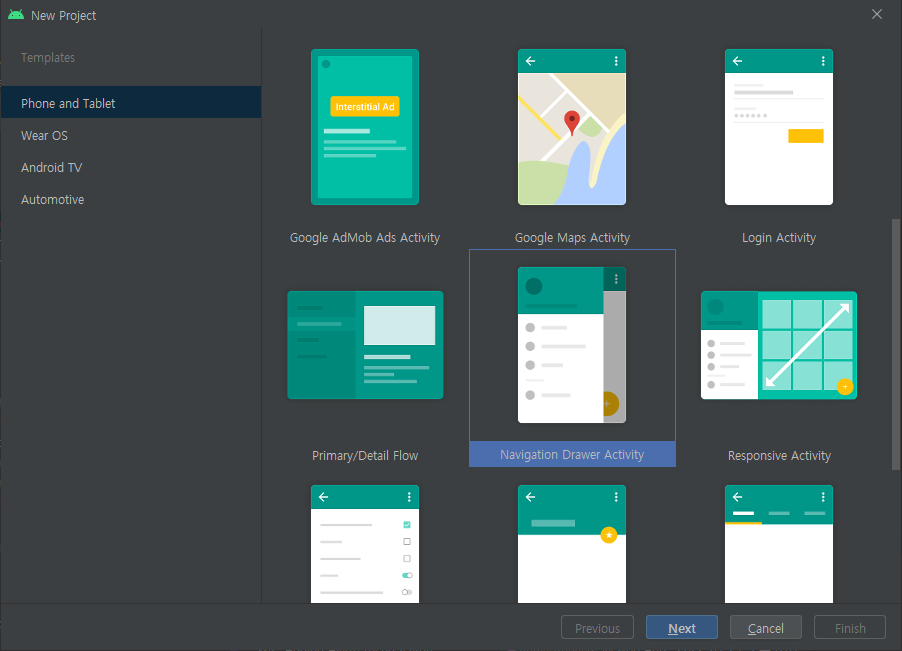
Task: Click the Google AdMob Ads Activity label
Action: 365,238
